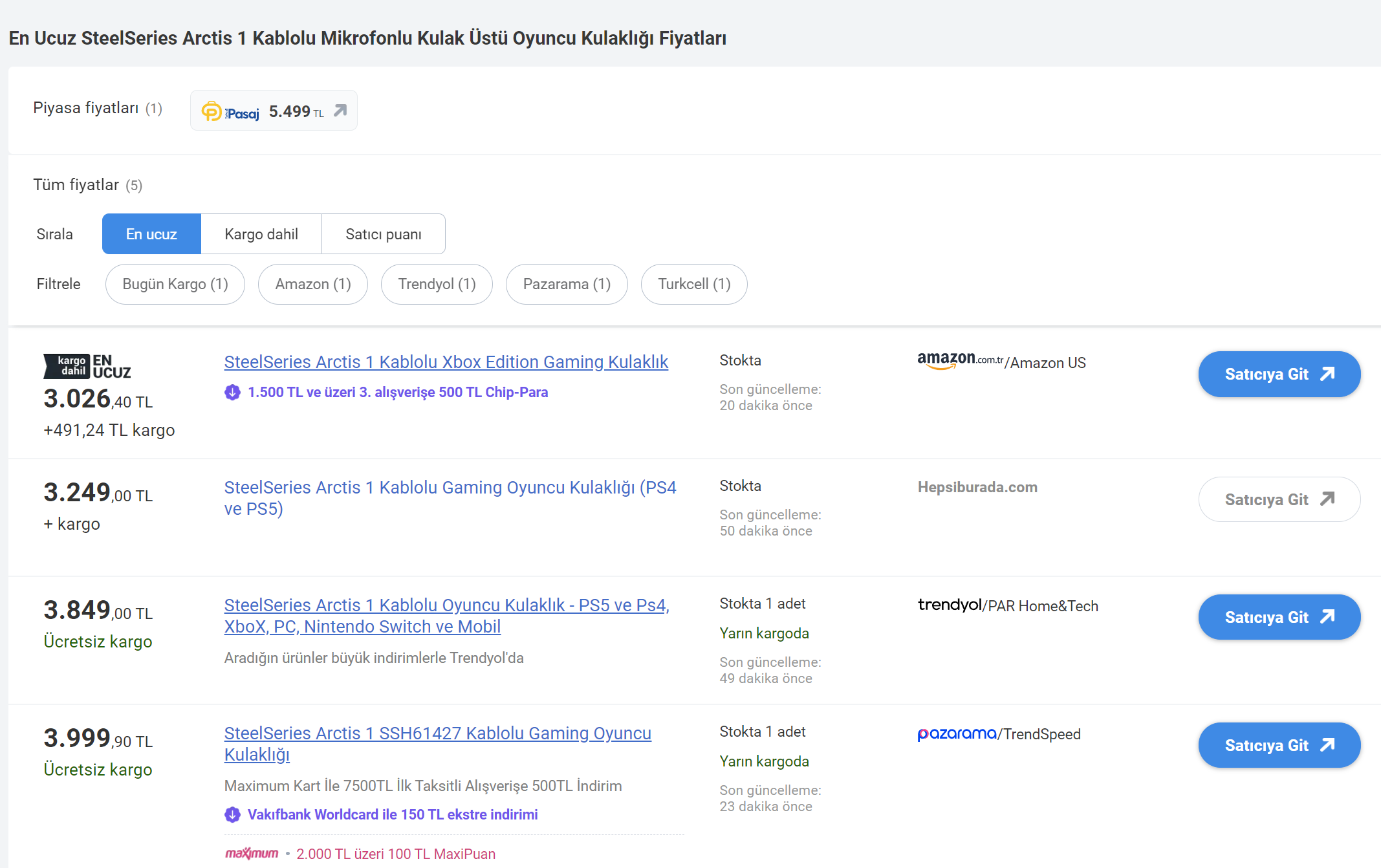This screenshot has width=1381, height=868.
Task: Click Maximum Kart 500TL İndirim text
Action: (x=423, y=786)
